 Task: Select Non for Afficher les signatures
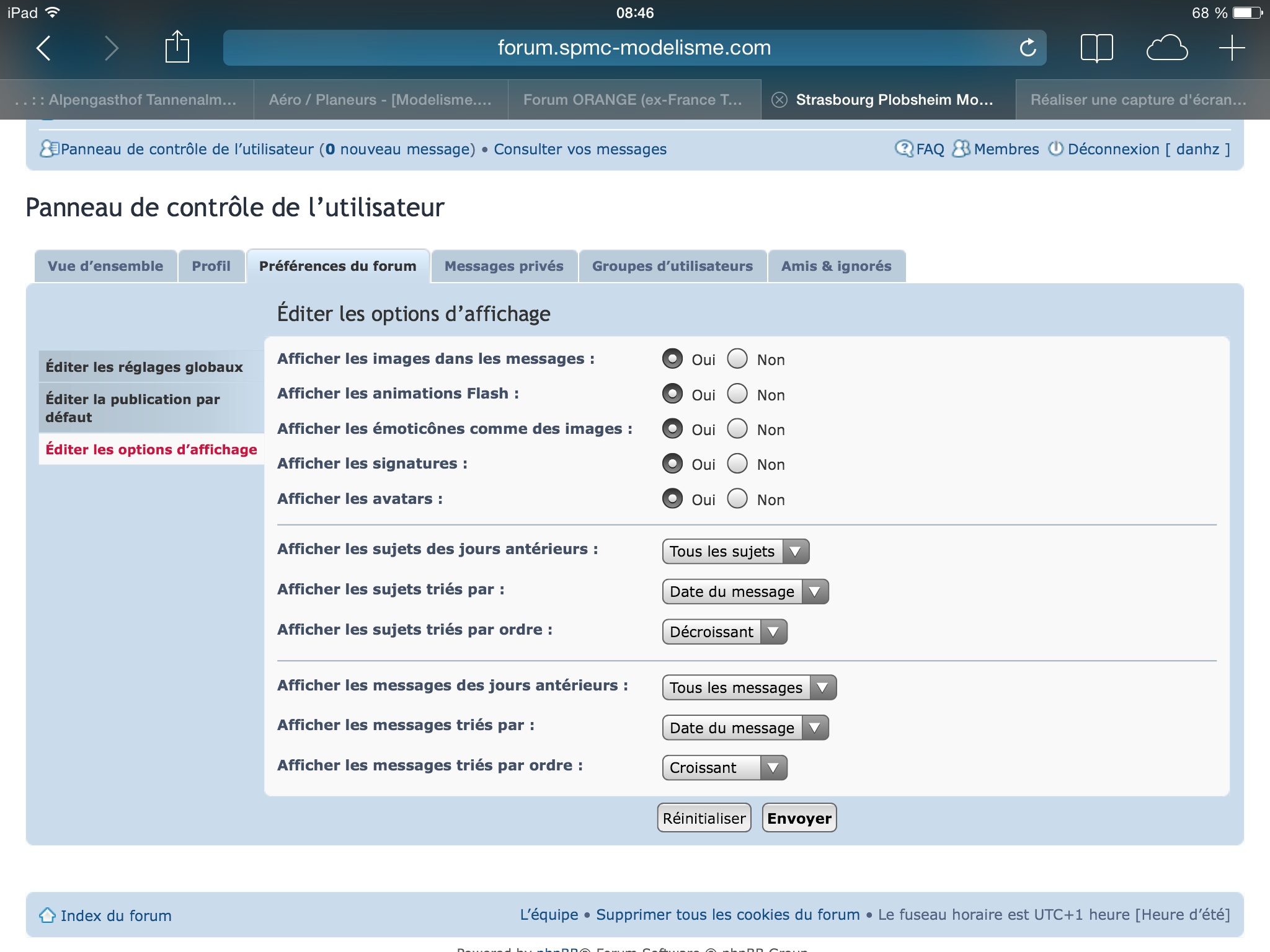click(x=737, y=464)
